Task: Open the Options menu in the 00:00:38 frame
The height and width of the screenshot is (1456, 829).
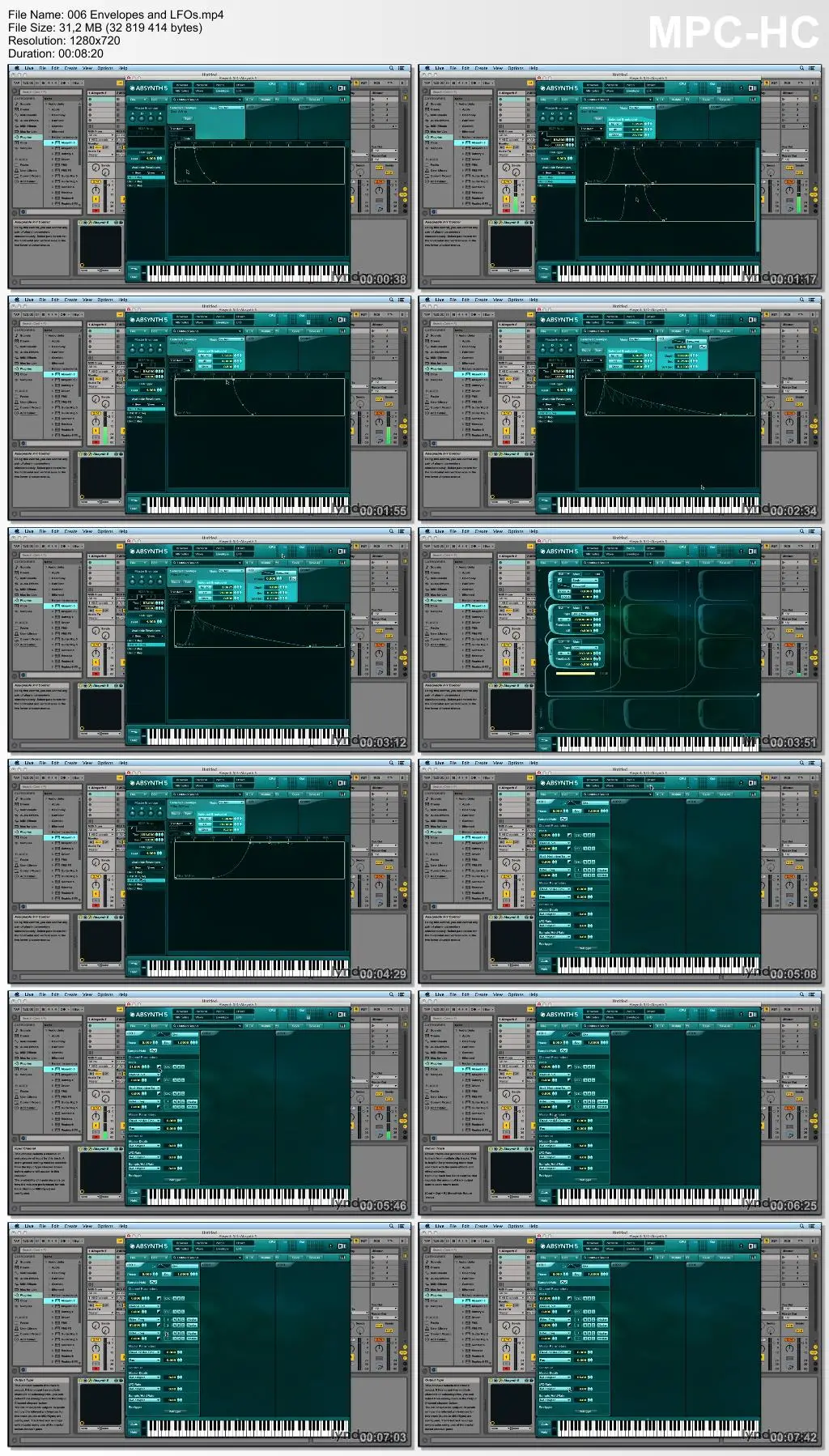Action: [105, 68]
